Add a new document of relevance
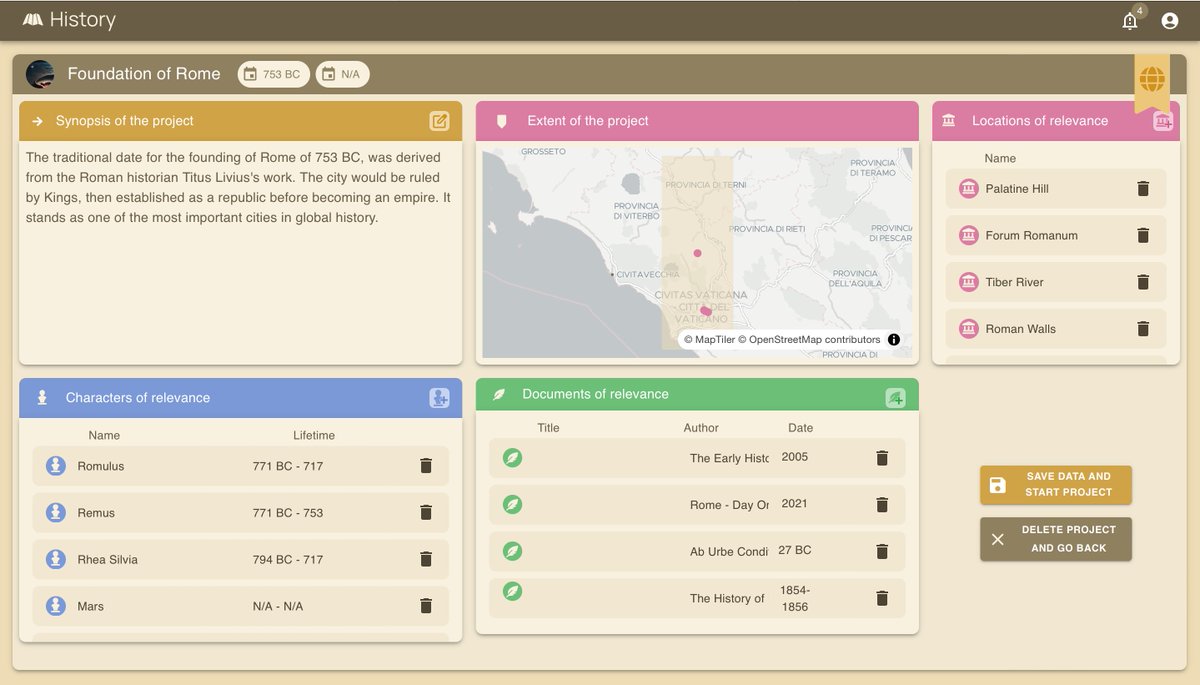The image size is (1200, 685). [898, 394]
